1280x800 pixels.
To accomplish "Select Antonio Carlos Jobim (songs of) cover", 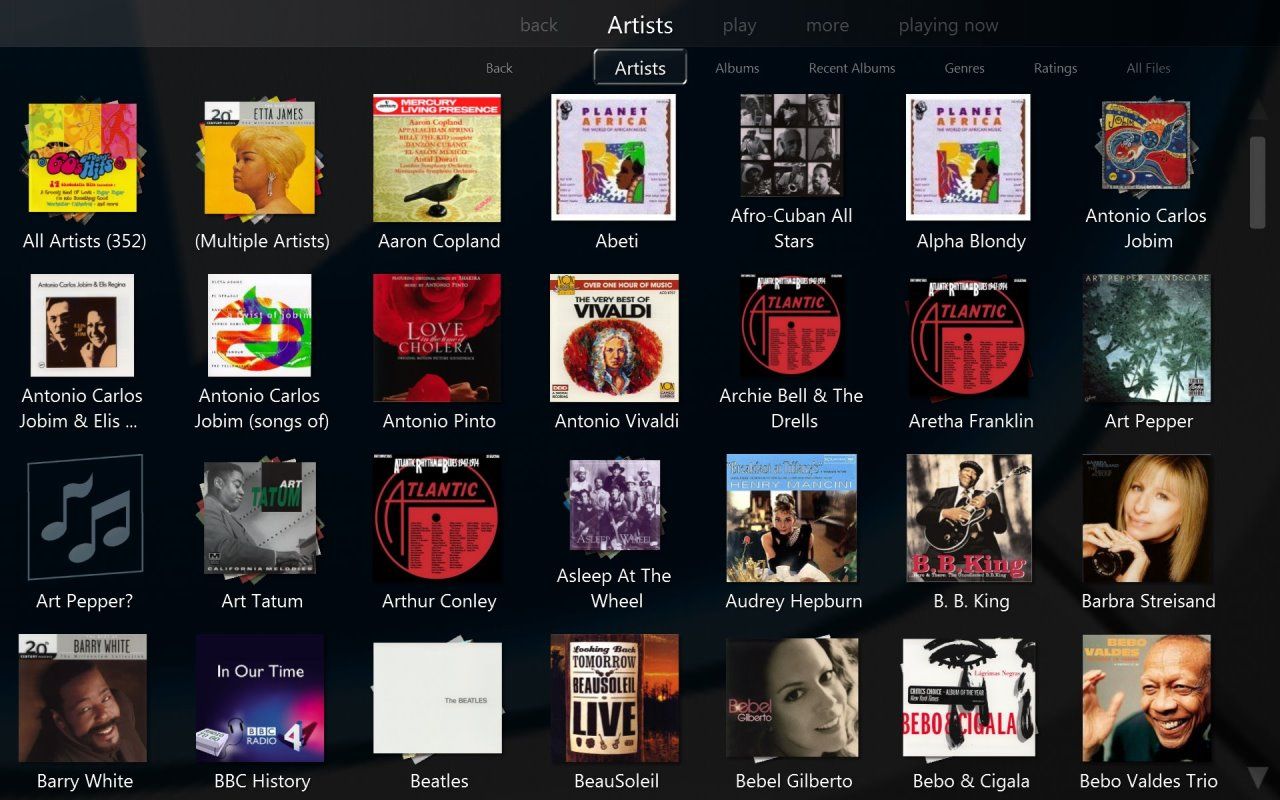I will (260, 325).
